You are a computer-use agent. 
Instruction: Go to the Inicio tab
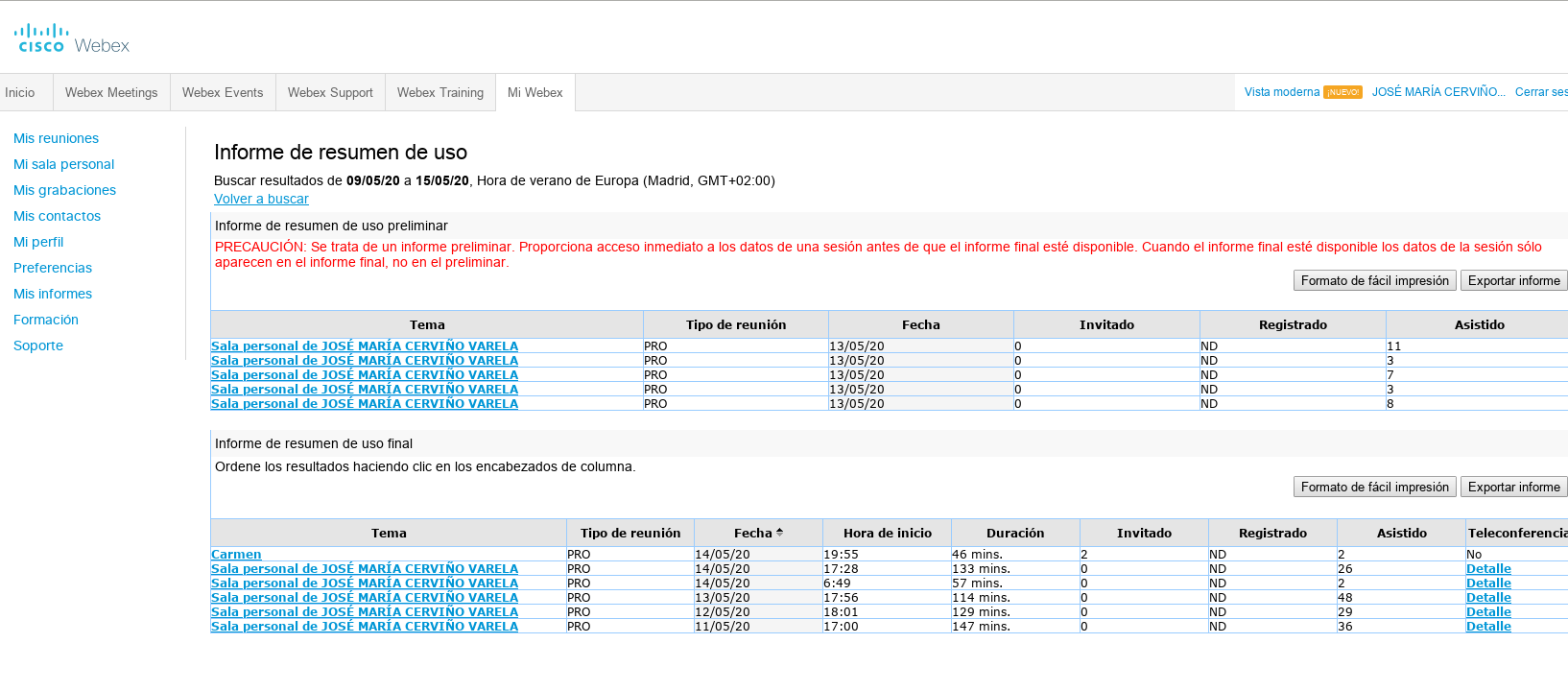tap(20, 93)
